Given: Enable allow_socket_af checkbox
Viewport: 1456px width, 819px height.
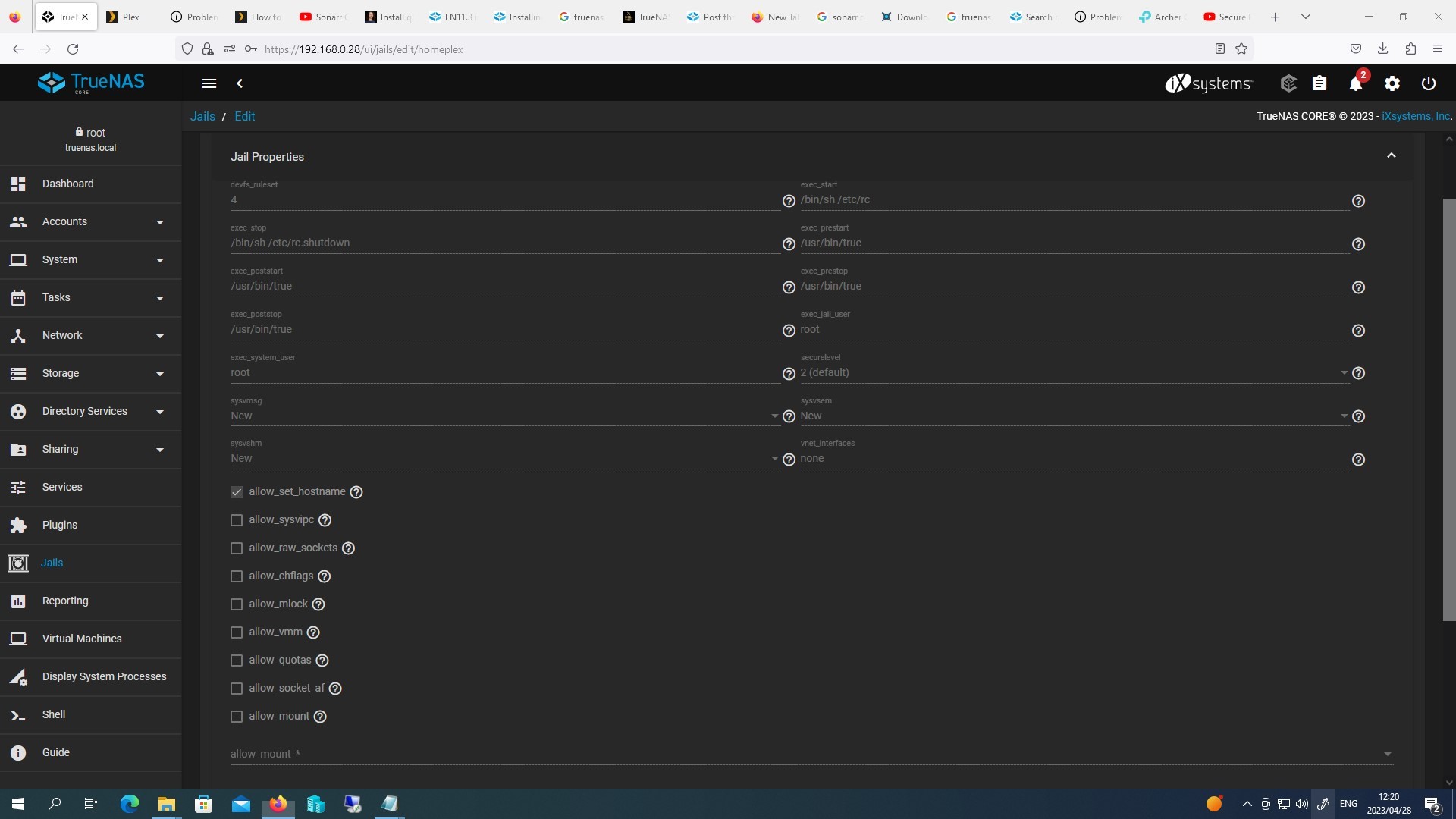Looking at the screenshot, I should click(237, 689).
